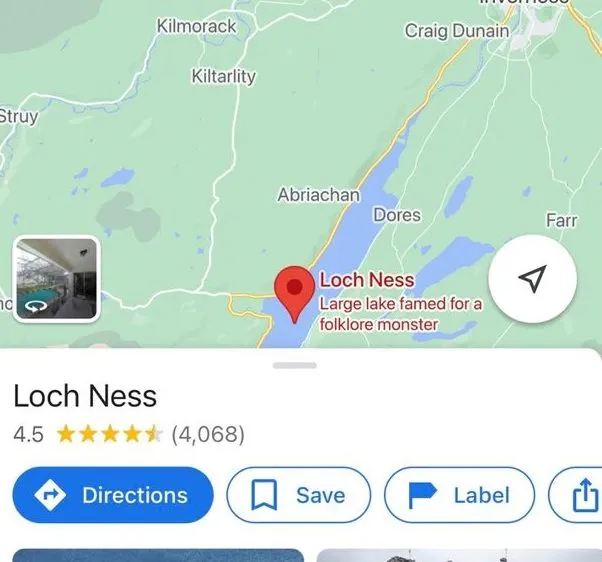Tap the Kiltarlity map label
Viewport: 602px width, 562px height.
[224, 76]
